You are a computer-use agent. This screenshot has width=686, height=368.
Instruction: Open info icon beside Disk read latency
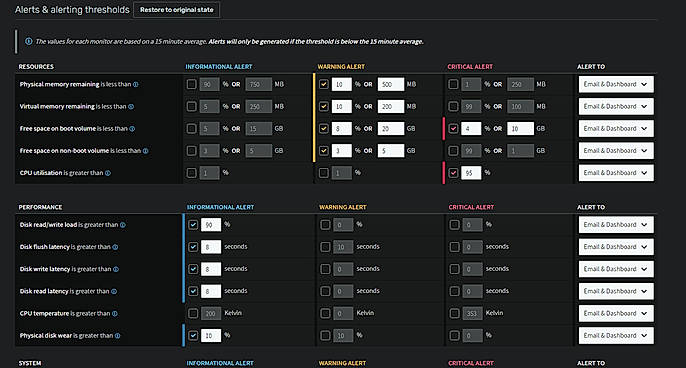point(114,291)
